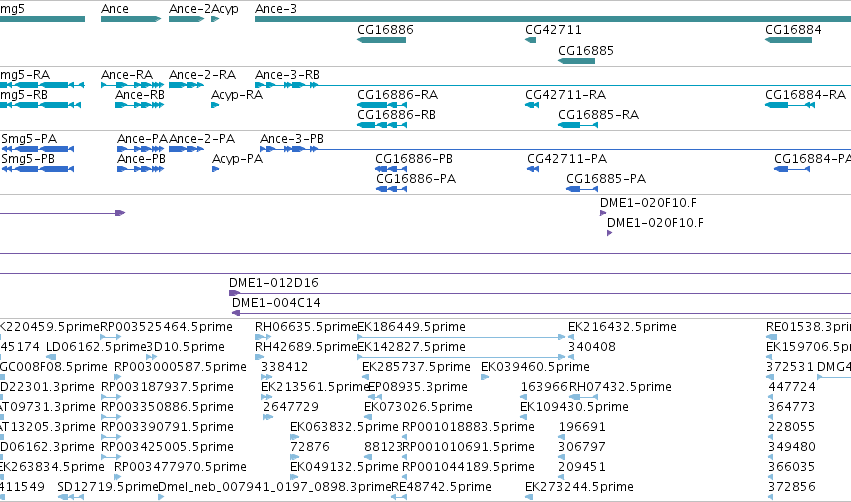Open the DME1-004C14 clone label
Viewport: 851px width, 502px height.
[276, 302]
